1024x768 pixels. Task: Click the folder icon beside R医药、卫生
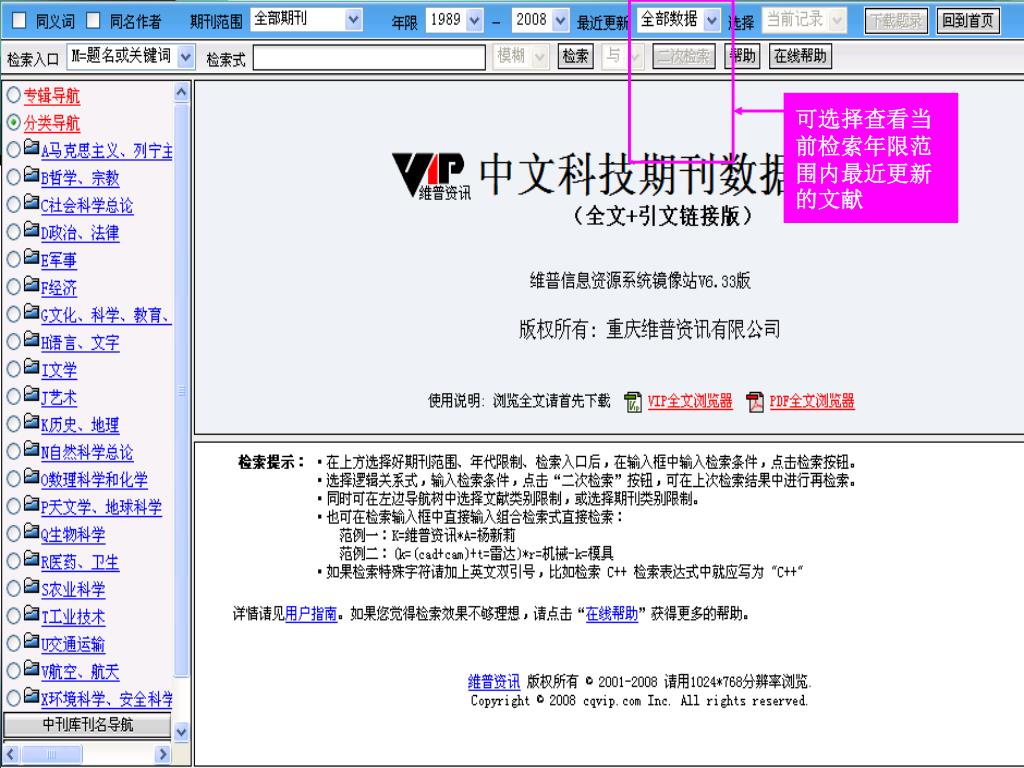click(x=31, y=558)
